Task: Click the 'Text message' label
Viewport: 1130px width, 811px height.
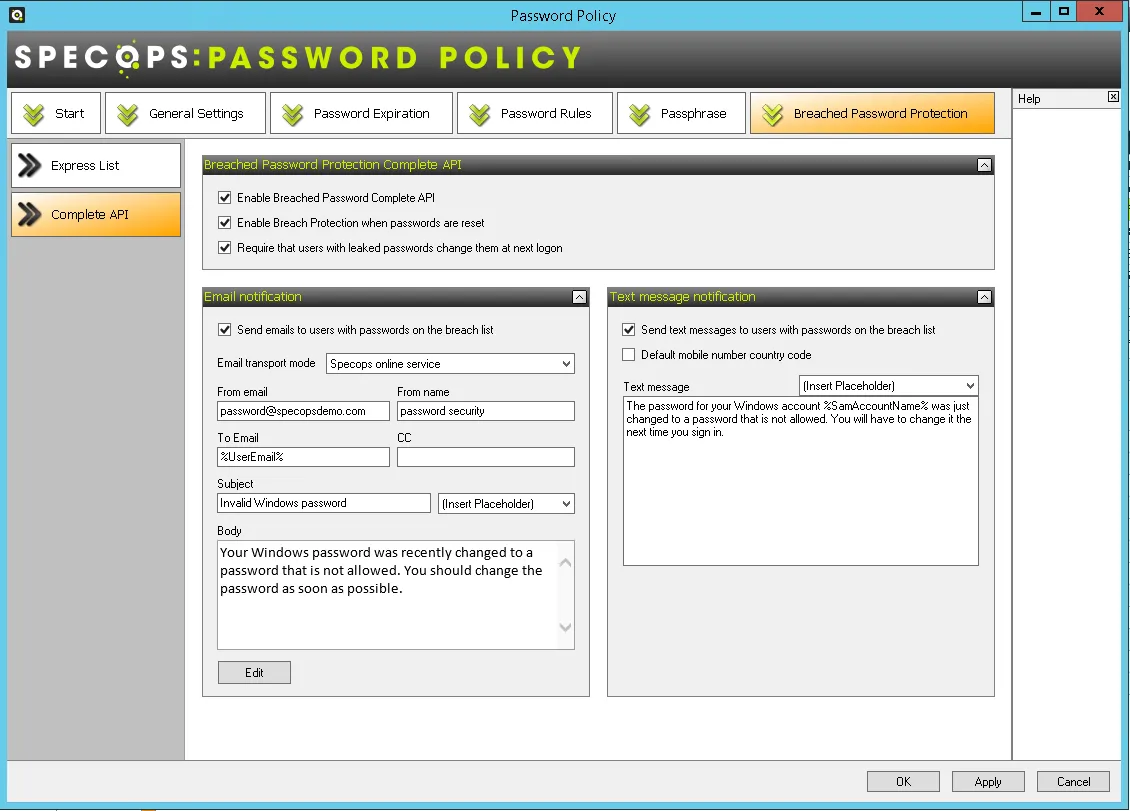Action: (656, 387)
